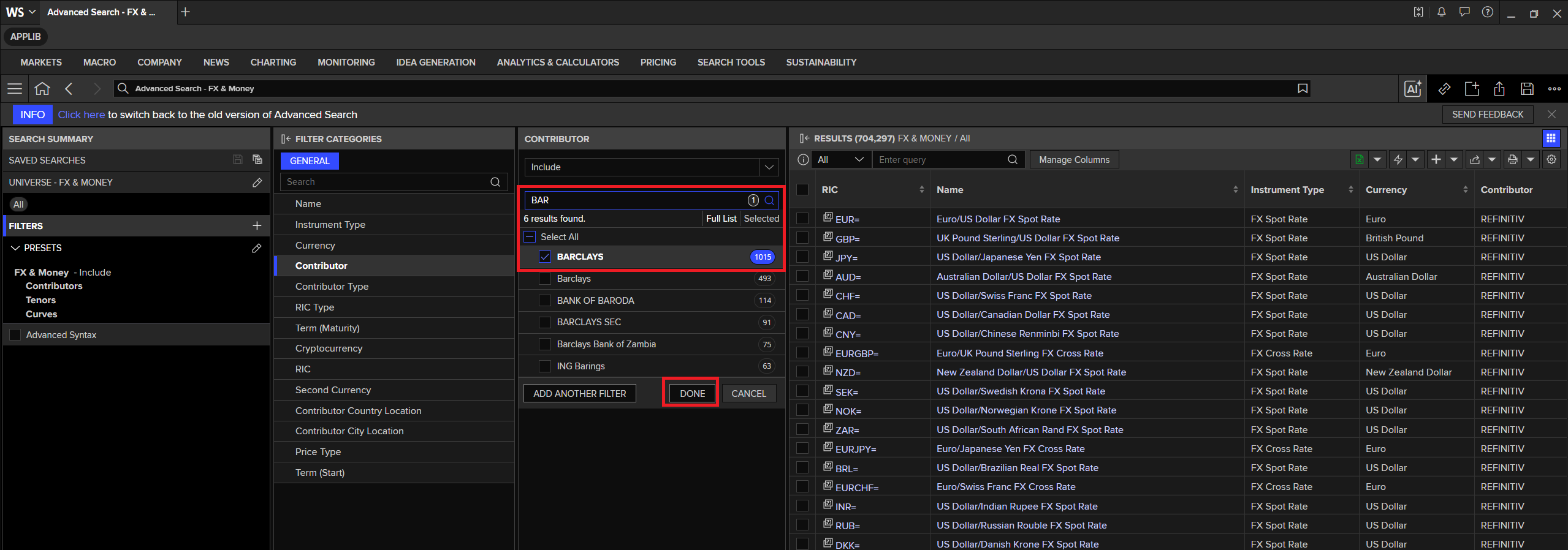This screenshot has height=550, width=1568.
Task: Click the Manage Columns button
Action: (x=1074, y=160)
